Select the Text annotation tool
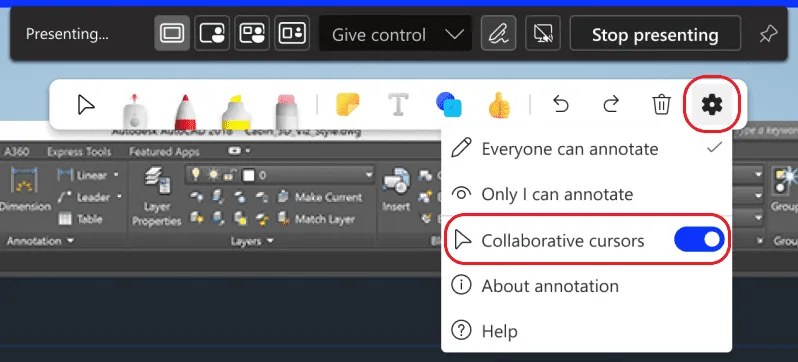 pyautogui.click(x=398, y=104)
